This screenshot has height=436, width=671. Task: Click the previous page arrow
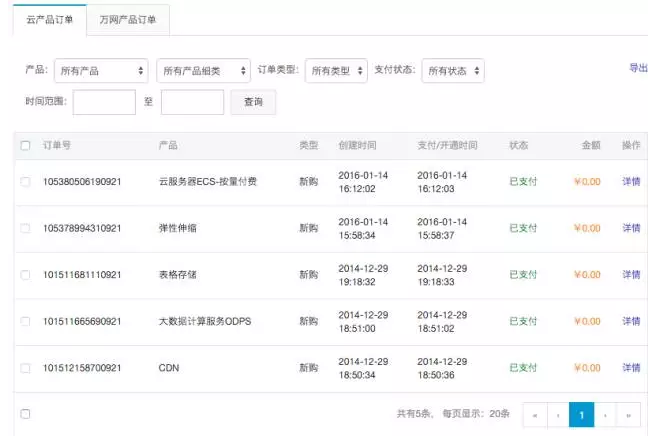point(558,414)
